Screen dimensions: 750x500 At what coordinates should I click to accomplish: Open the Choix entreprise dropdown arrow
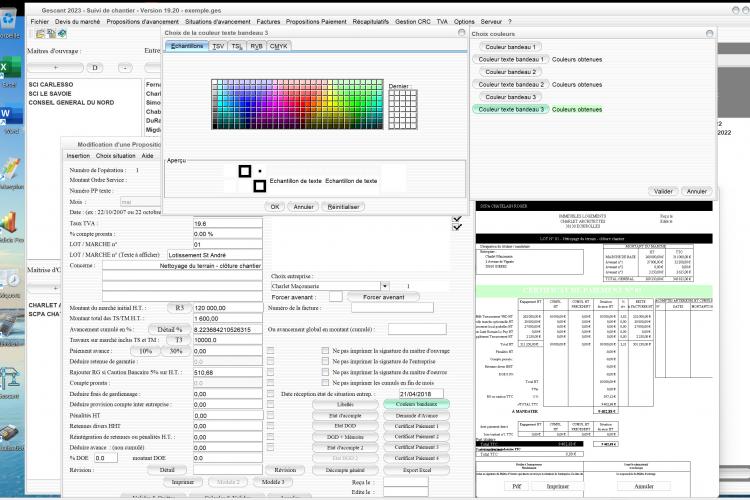click(385, 286)
